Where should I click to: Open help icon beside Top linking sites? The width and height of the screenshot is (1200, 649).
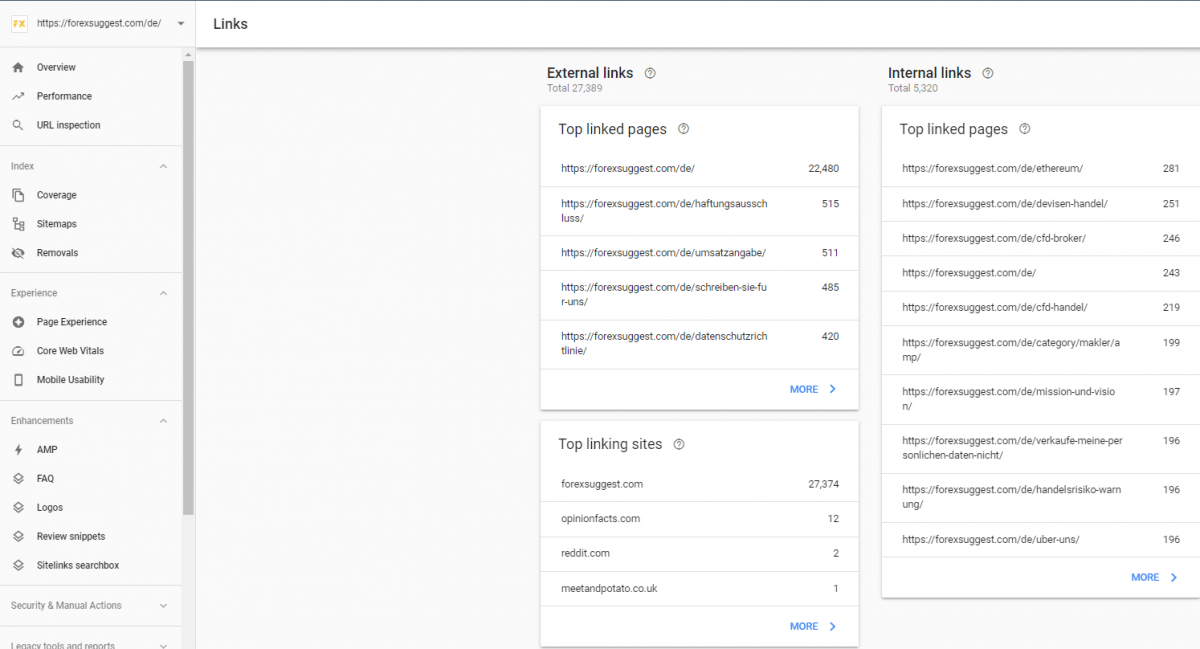click(679, 444)
